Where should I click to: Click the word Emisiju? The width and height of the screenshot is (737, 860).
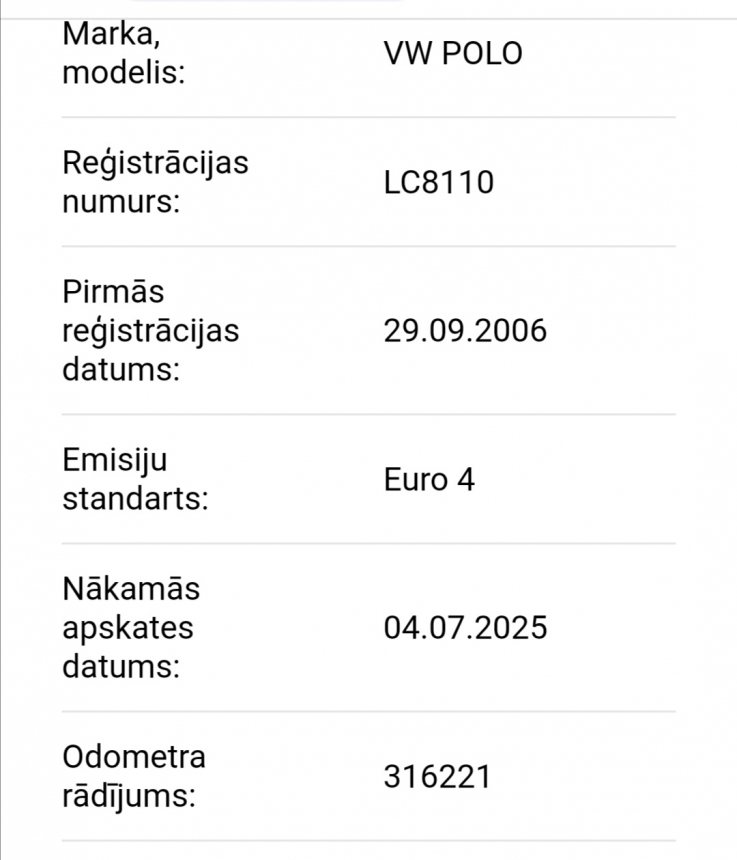click(x=115, y=461)
